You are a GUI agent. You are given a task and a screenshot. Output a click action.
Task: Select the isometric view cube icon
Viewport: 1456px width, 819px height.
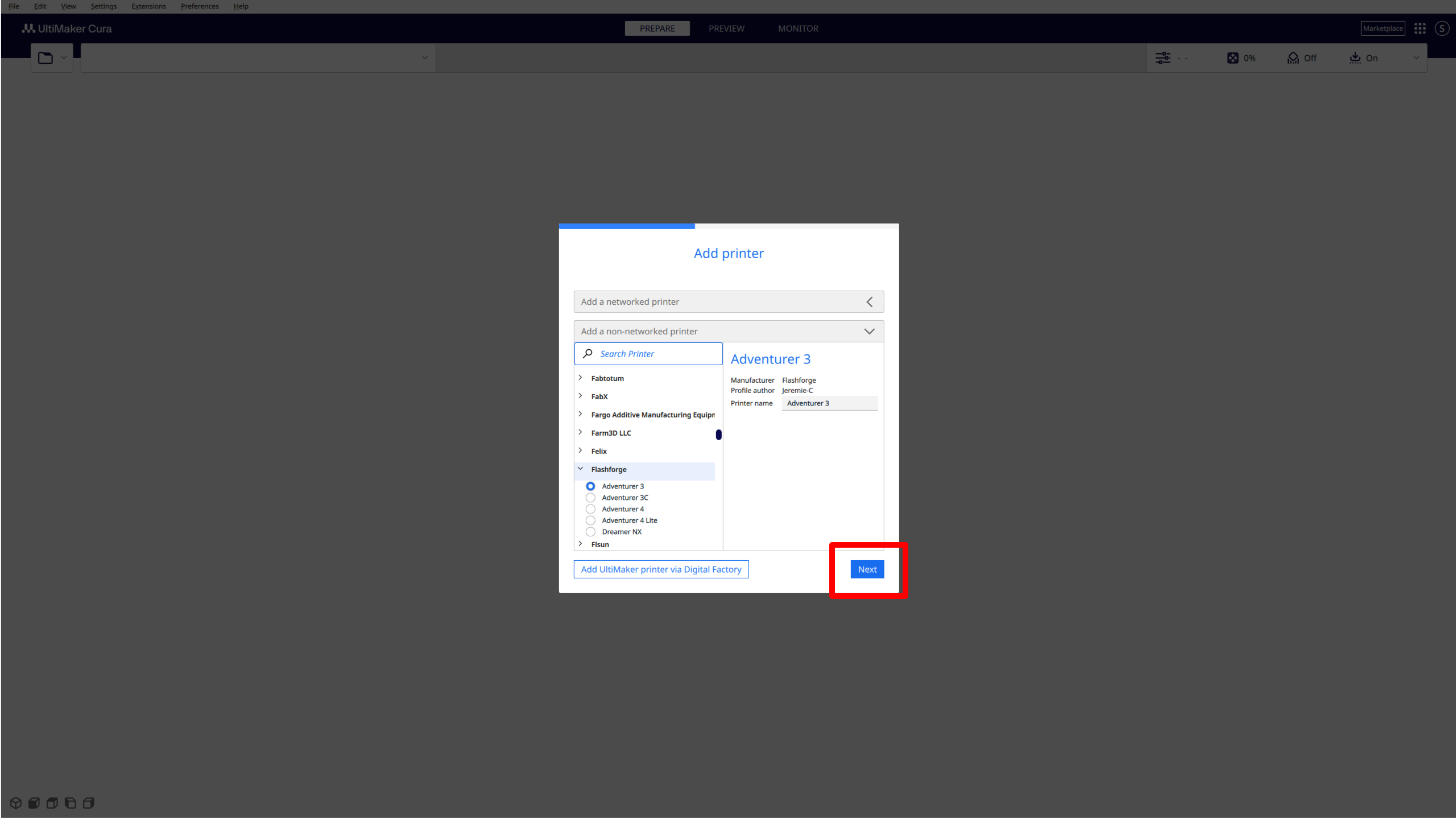pyautogui.click(x=15, y=803)
